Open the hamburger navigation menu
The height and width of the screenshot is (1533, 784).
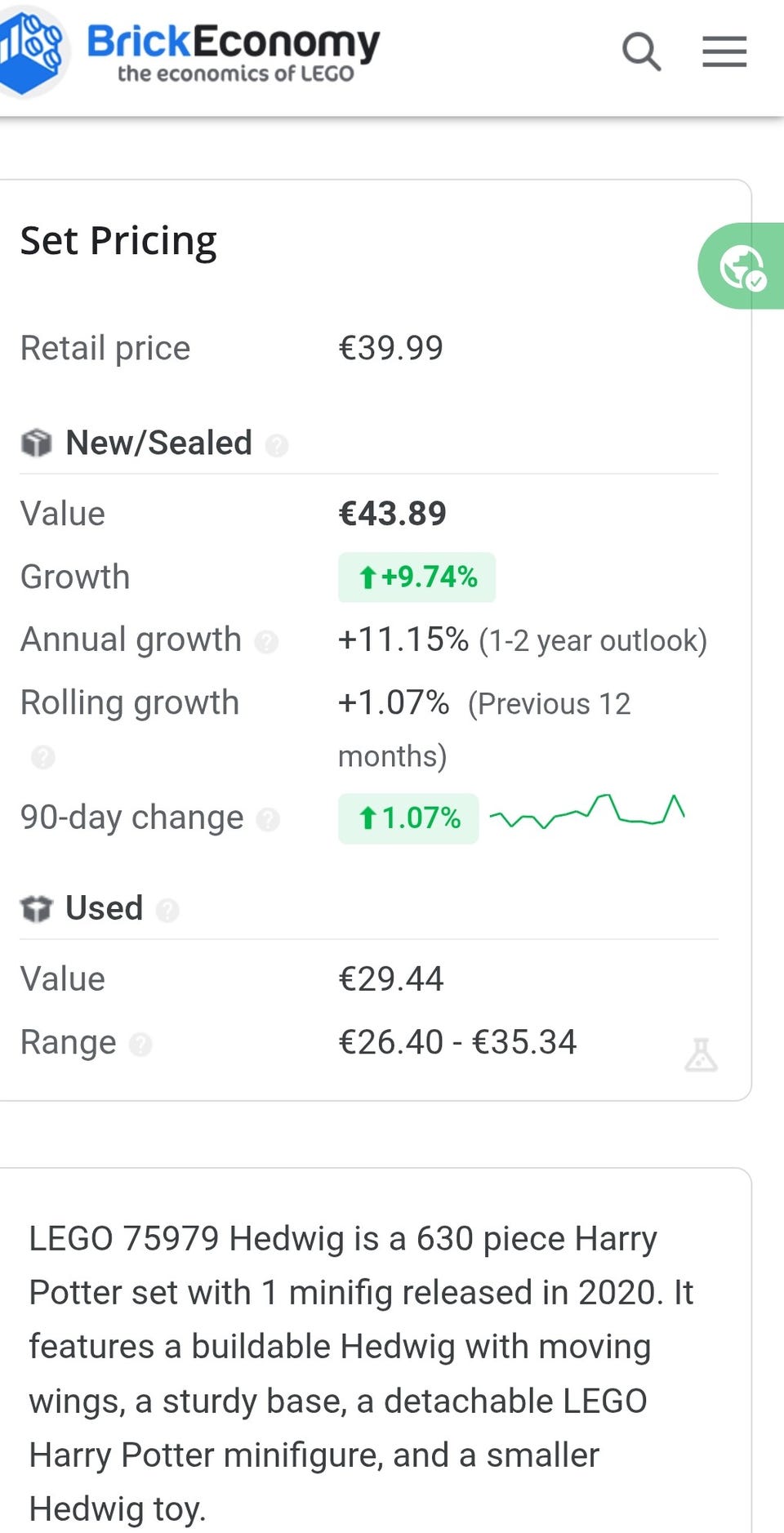pyautogui.click(x=724, y=51)
